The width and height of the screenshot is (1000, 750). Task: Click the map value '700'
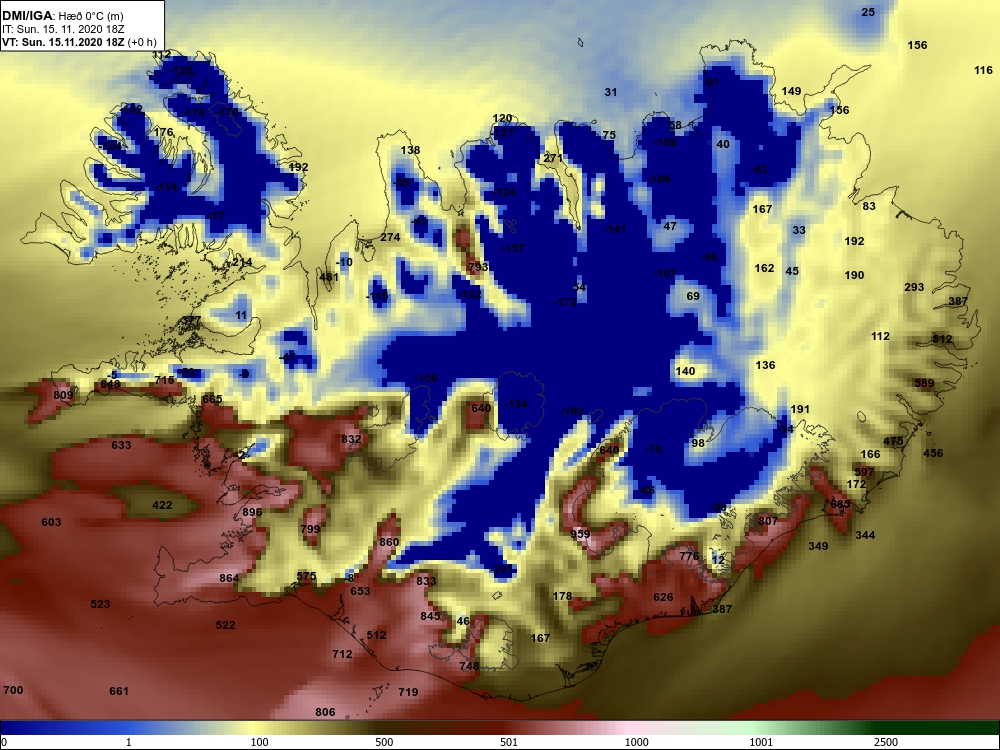click(x=13, y=690)
